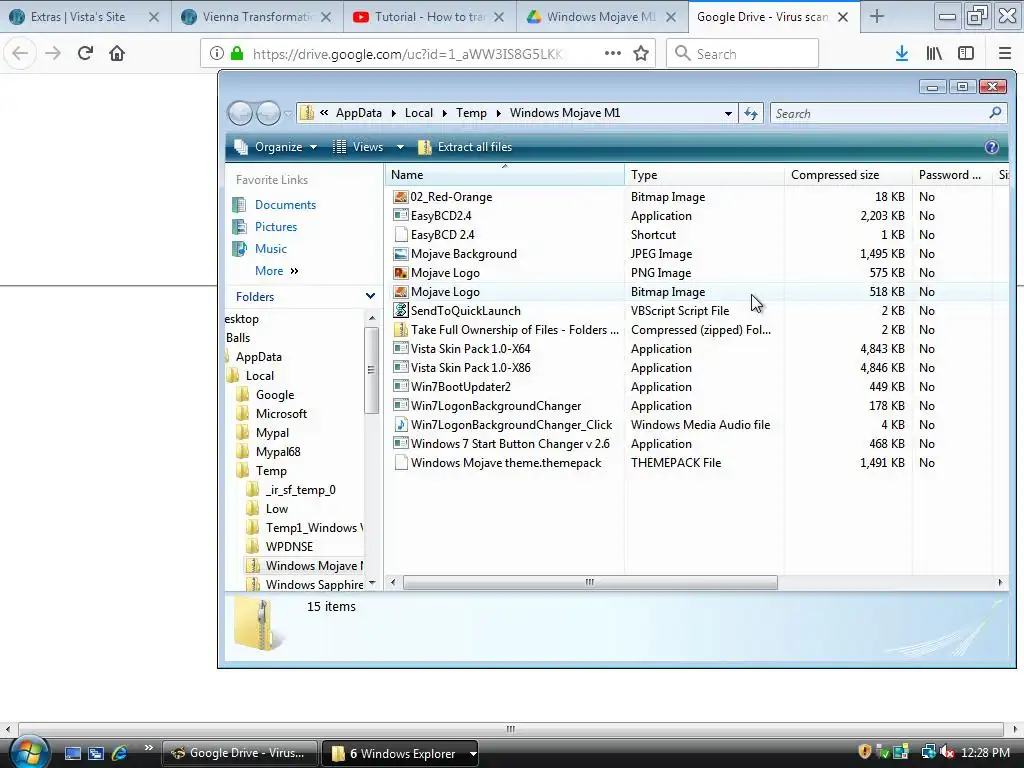Click the Explorer help icon

(991, 147)
